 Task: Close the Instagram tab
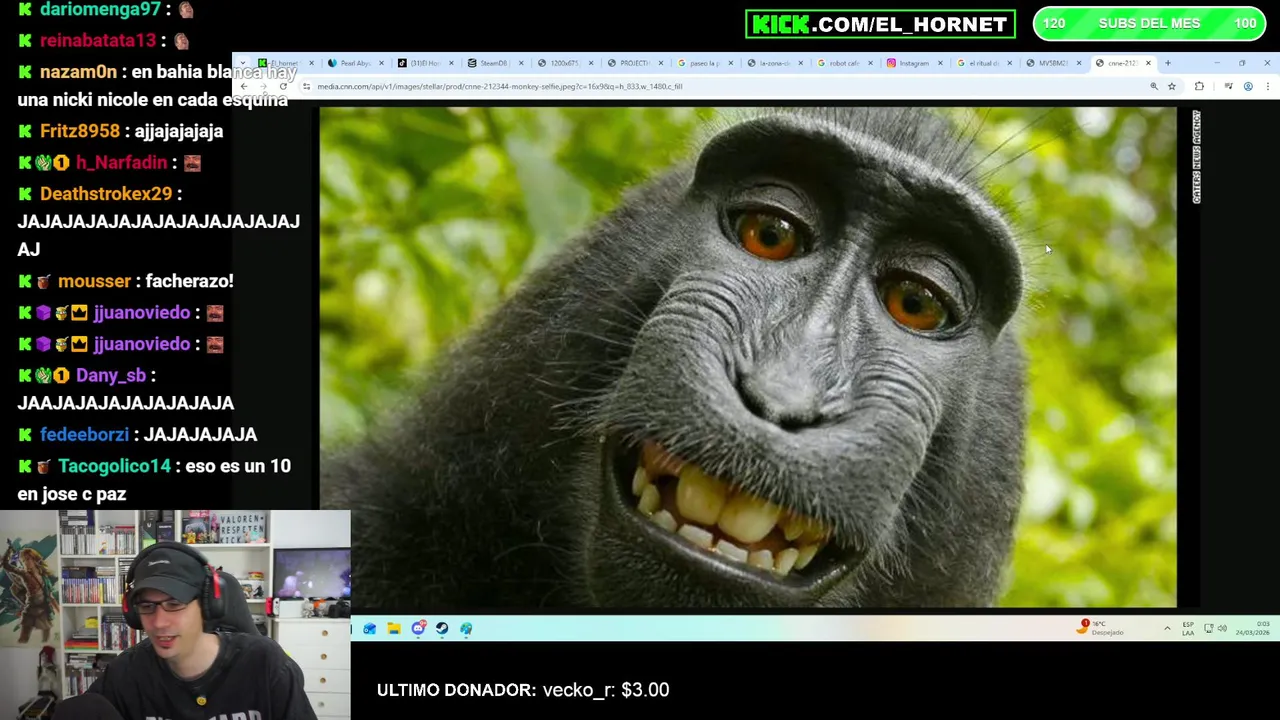[x=940, y=63]
